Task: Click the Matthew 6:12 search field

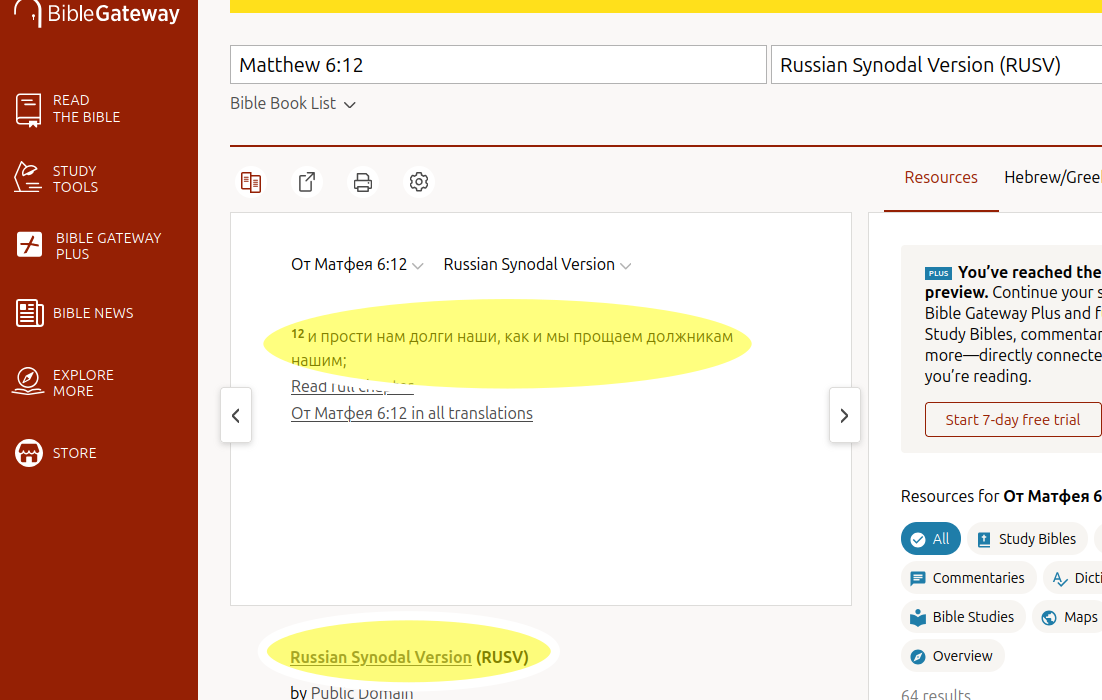Action: point(498,66)
